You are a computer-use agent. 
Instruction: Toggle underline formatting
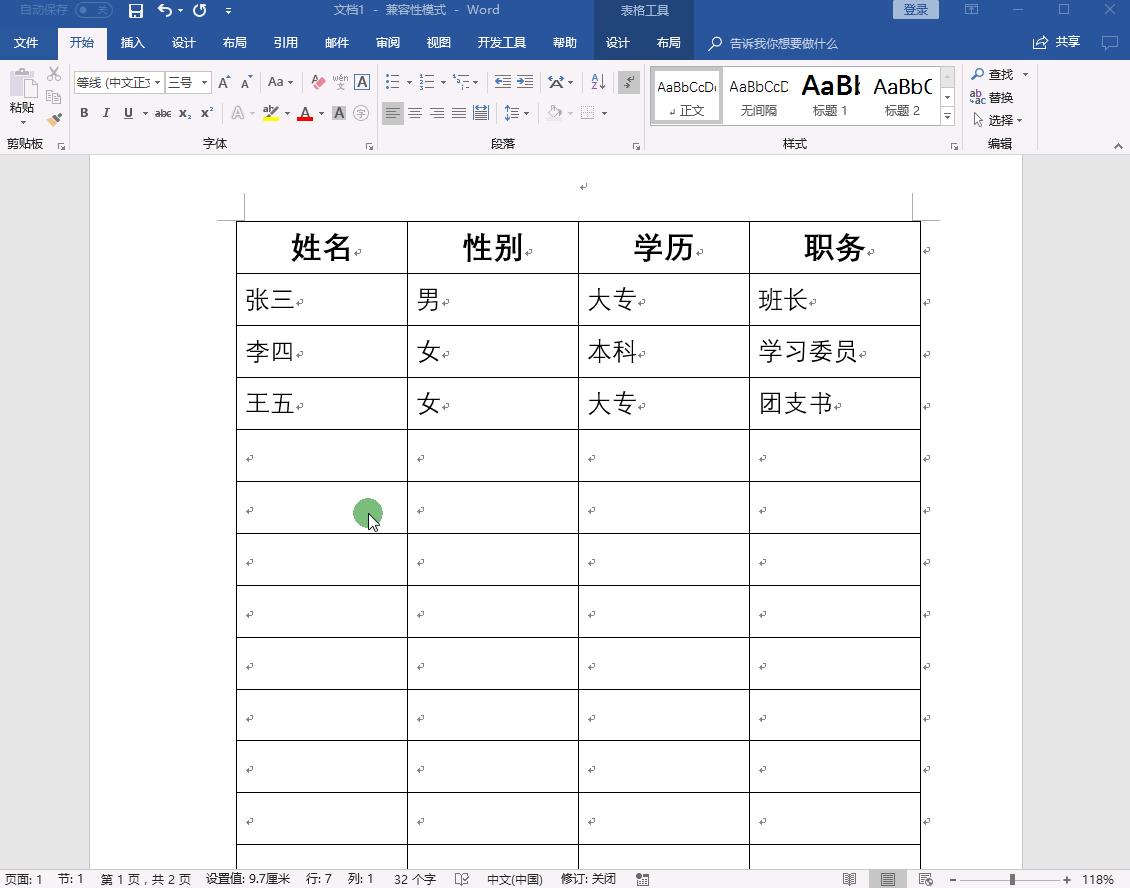(x=127, y=113)
